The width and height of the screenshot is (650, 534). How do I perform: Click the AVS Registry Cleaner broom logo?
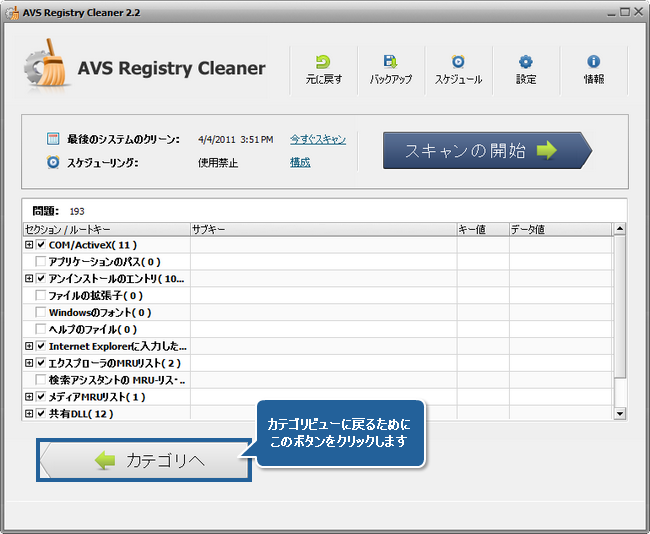[46, 63]
